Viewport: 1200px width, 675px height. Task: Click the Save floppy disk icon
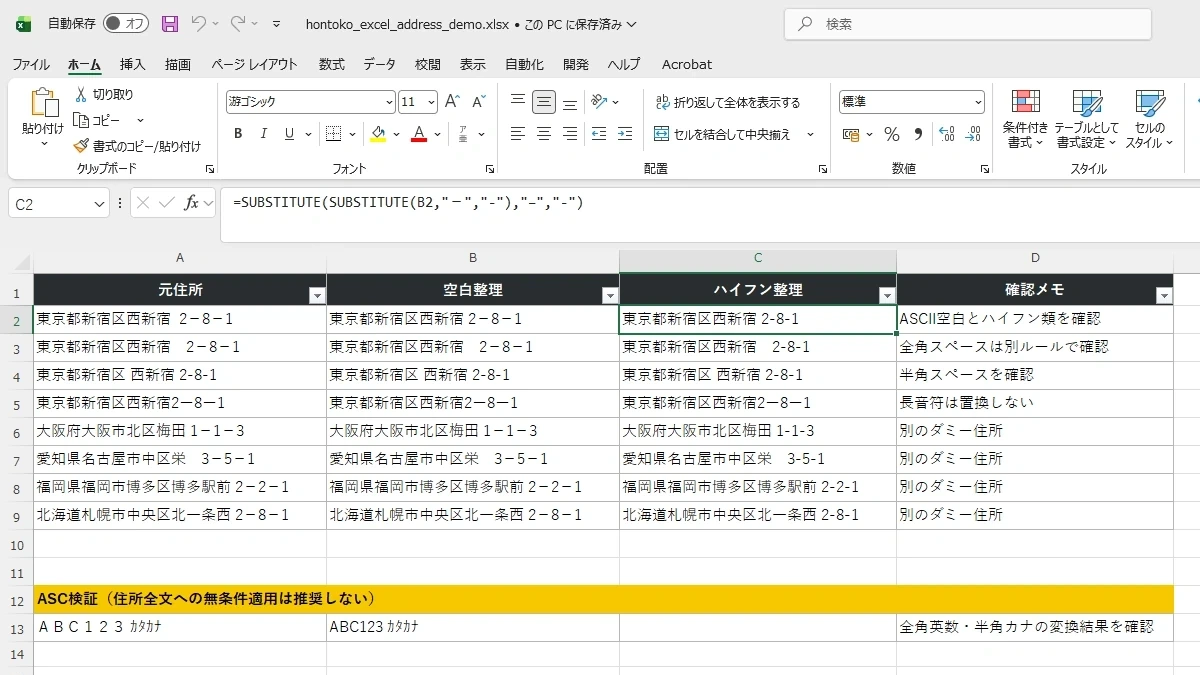[170, 23]
